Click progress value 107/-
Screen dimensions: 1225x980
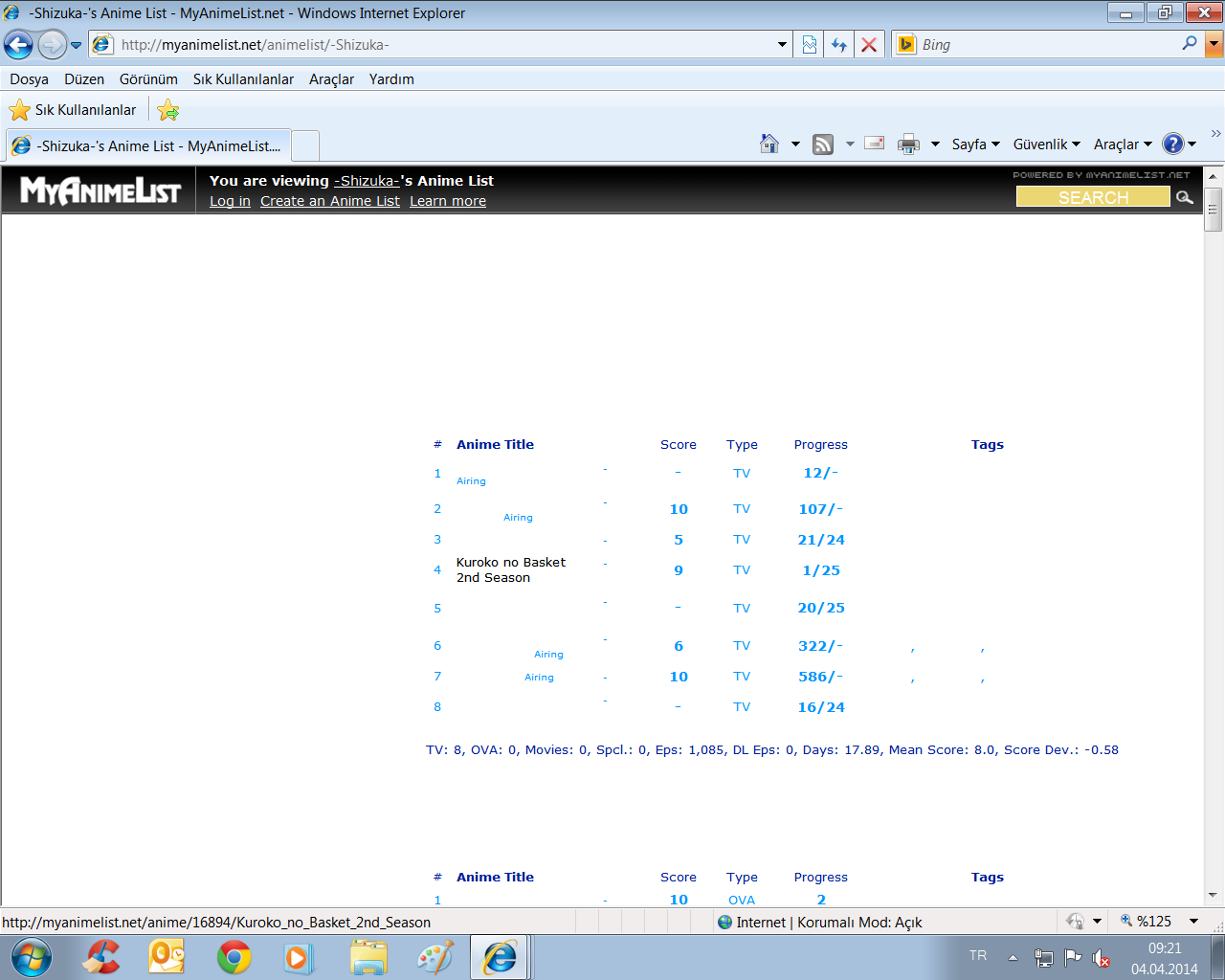click(x=821, y=509)
